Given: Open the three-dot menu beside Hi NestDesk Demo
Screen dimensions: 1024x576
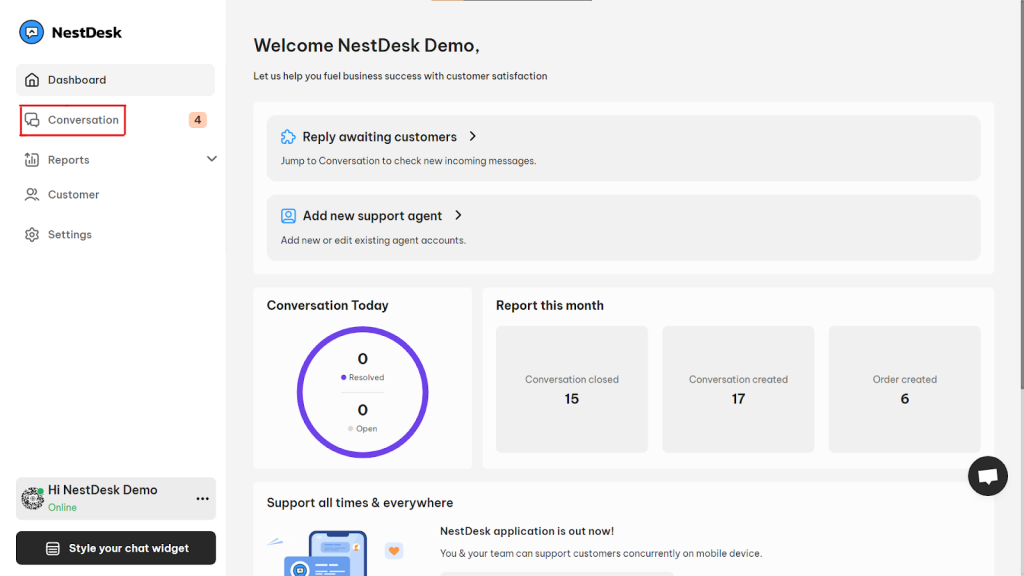Looking at the screenshot, I should pyautogui.click(x=202, y=499).
